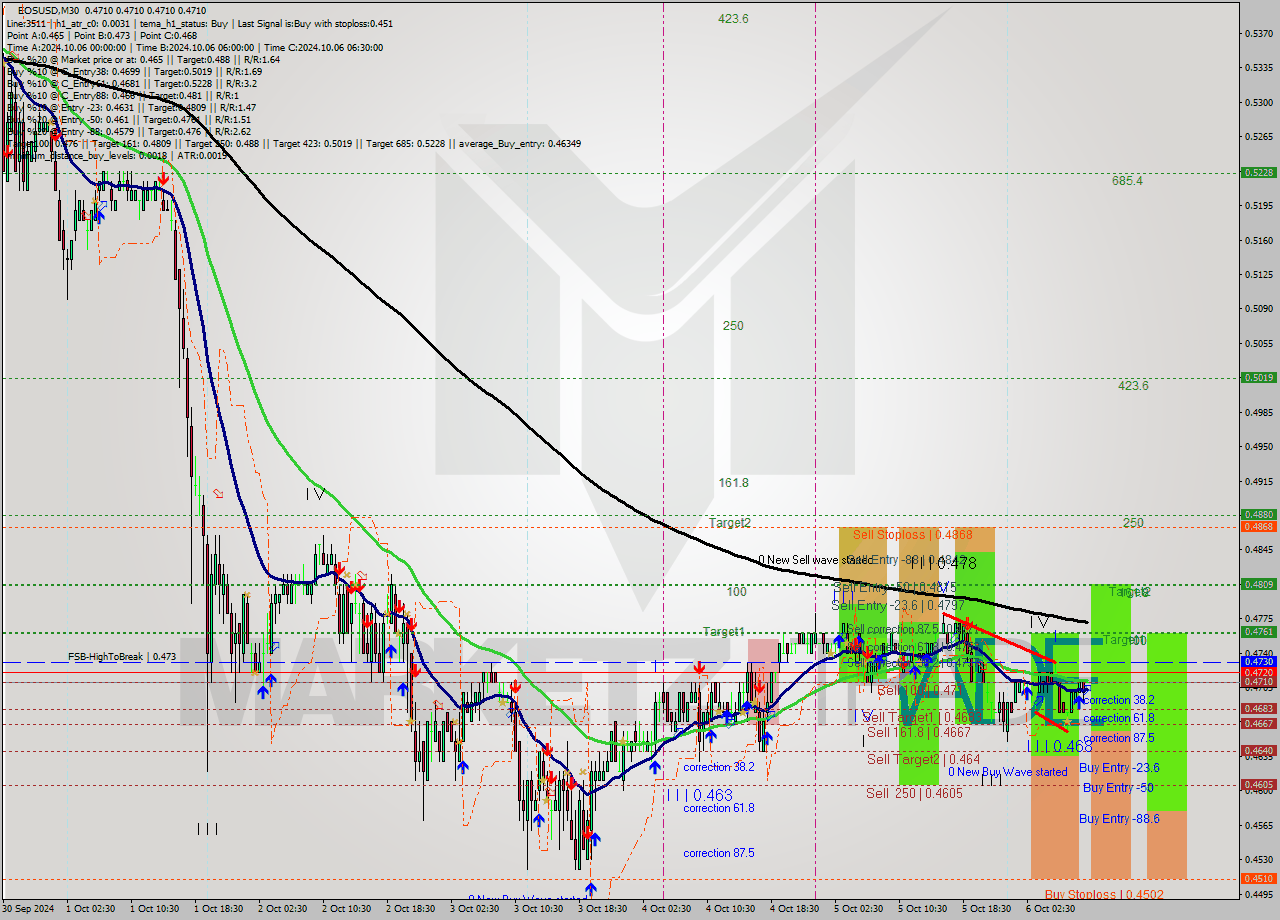This screenshot has height=920, width=1280.
Task: Click the 'Sell Entry -23.6 | 0.4797' label
Action: [898, 605]
